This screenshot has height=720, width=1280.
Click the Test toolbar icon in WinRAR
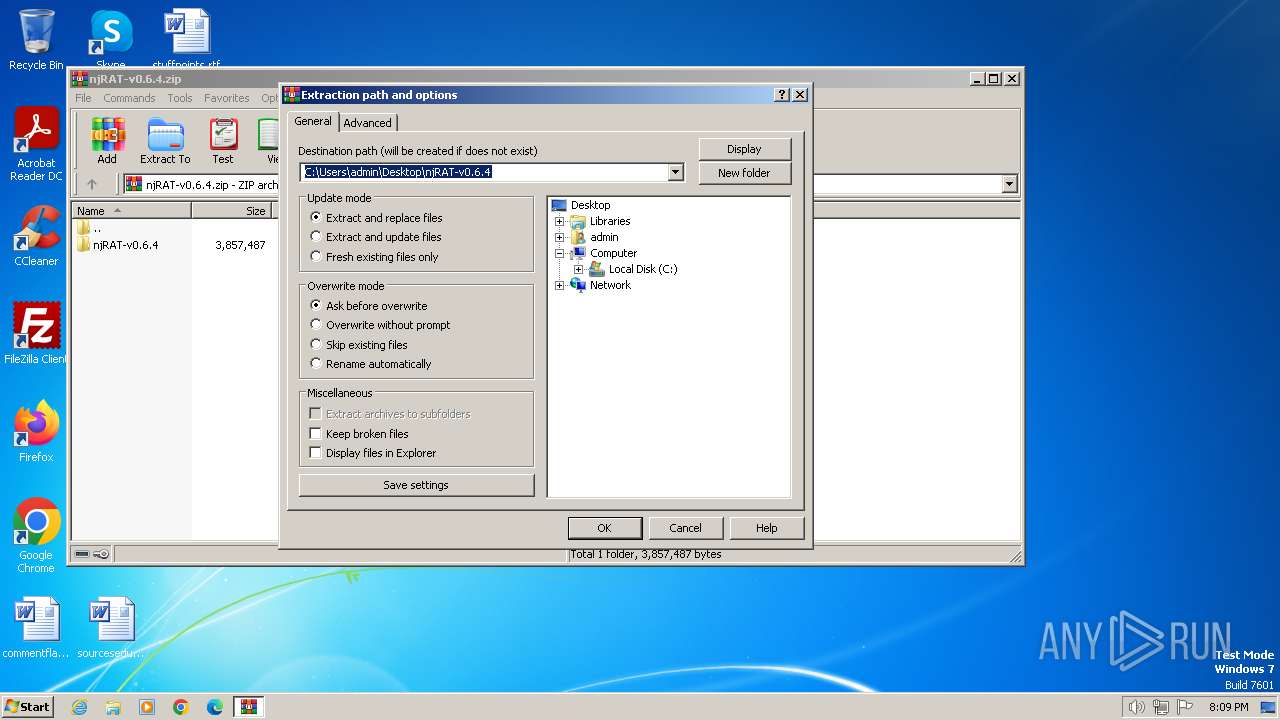(223, 141)
